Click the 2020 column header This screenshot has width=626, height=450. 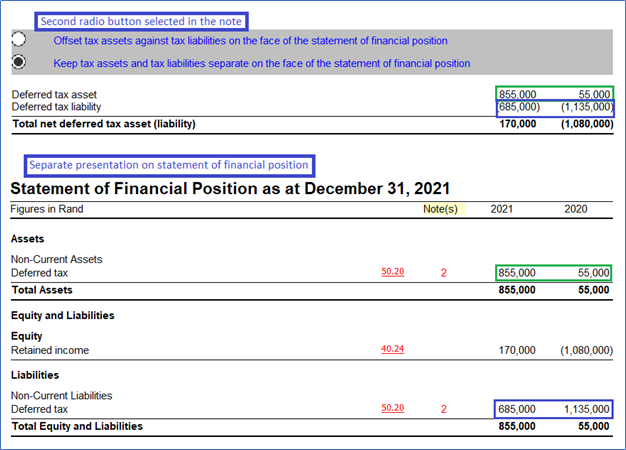pyautogui.click(x=578, y=209)
